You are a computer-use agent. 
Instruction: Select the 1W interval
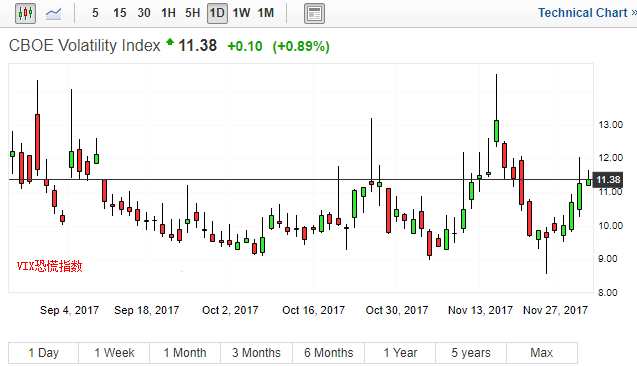coord(241,13)
